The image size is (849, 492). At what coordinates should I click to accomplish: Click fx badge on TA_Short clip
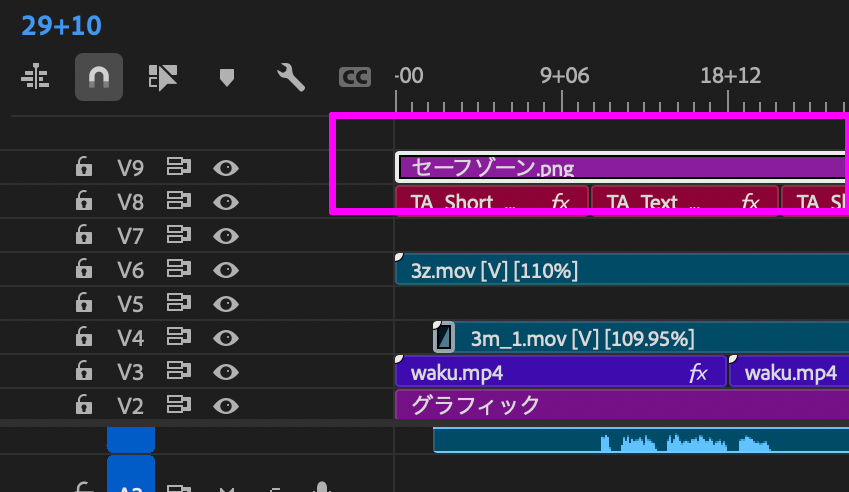click(561, 202)
